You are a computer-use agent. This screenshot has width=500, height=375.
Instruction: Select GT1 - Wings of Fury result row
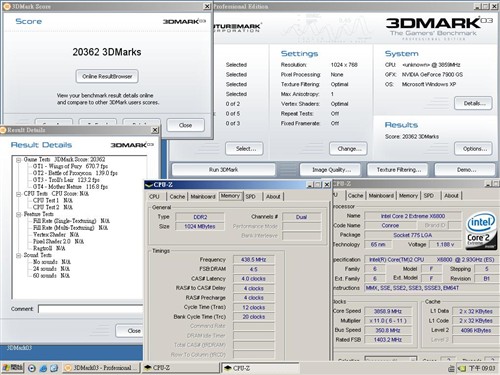point(70,166)
